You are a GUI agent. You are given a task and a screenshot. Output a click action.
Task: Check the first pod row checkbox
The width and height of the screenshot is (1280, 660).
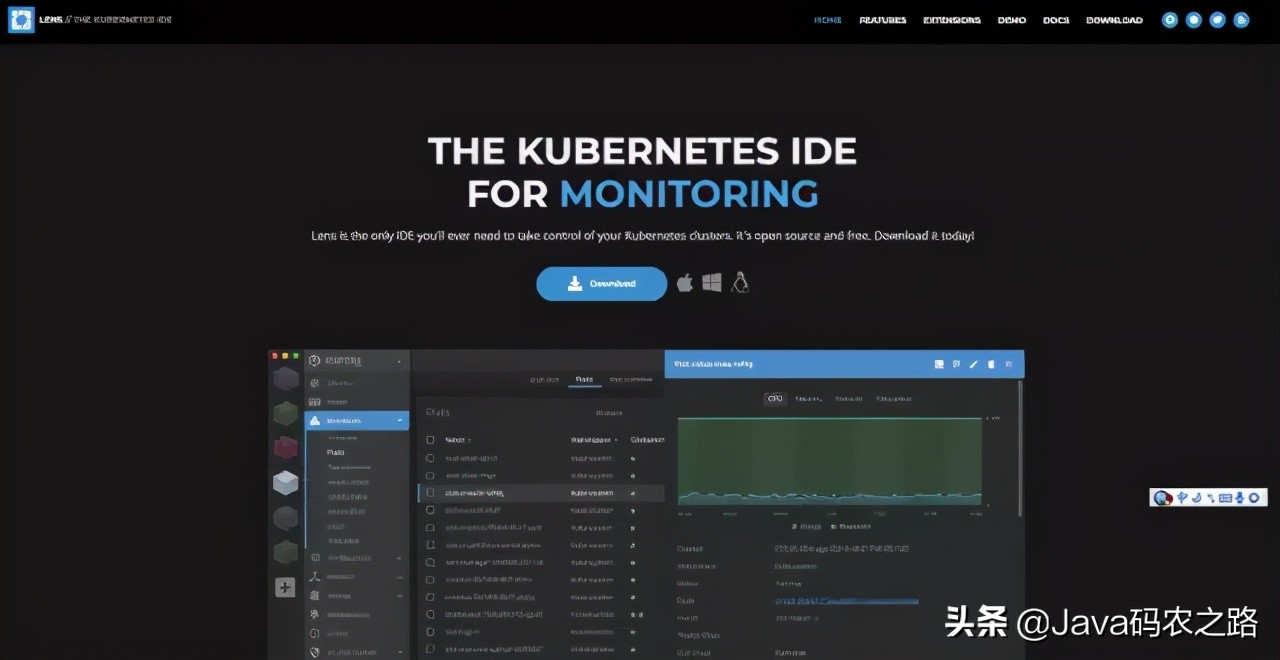tap(430, 458)
